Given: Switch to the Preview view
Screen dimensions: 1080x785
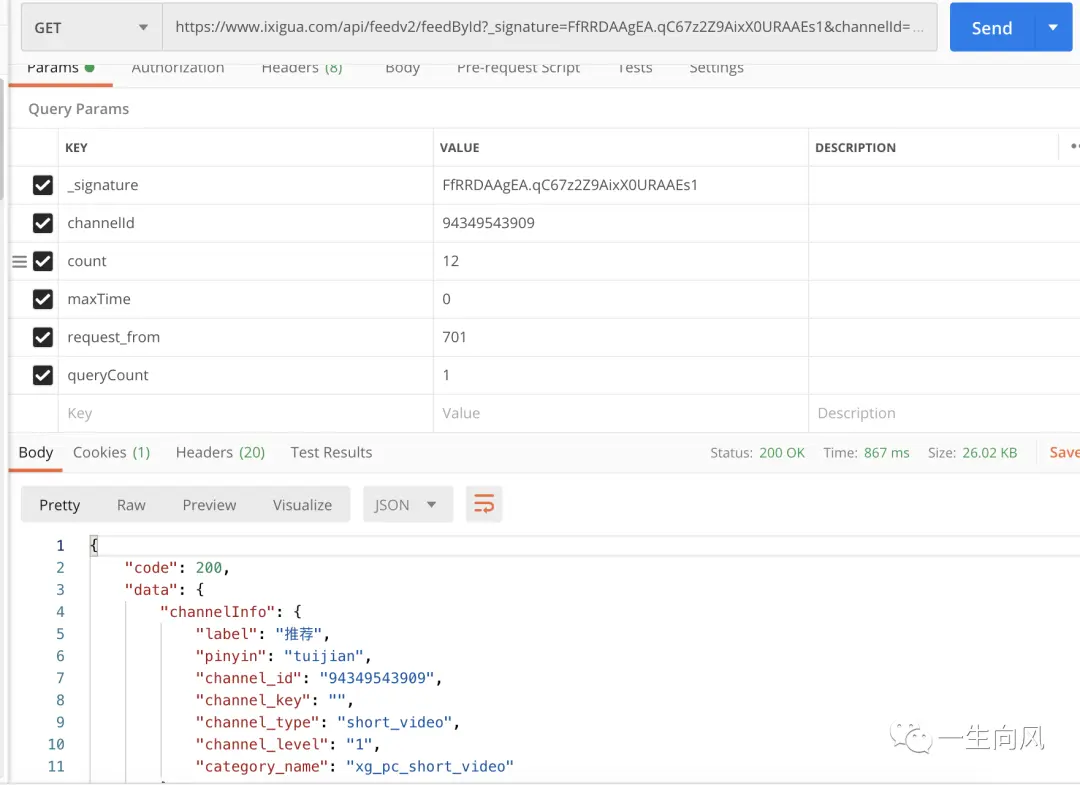Looking at the screenshot, I should point(209,505).
